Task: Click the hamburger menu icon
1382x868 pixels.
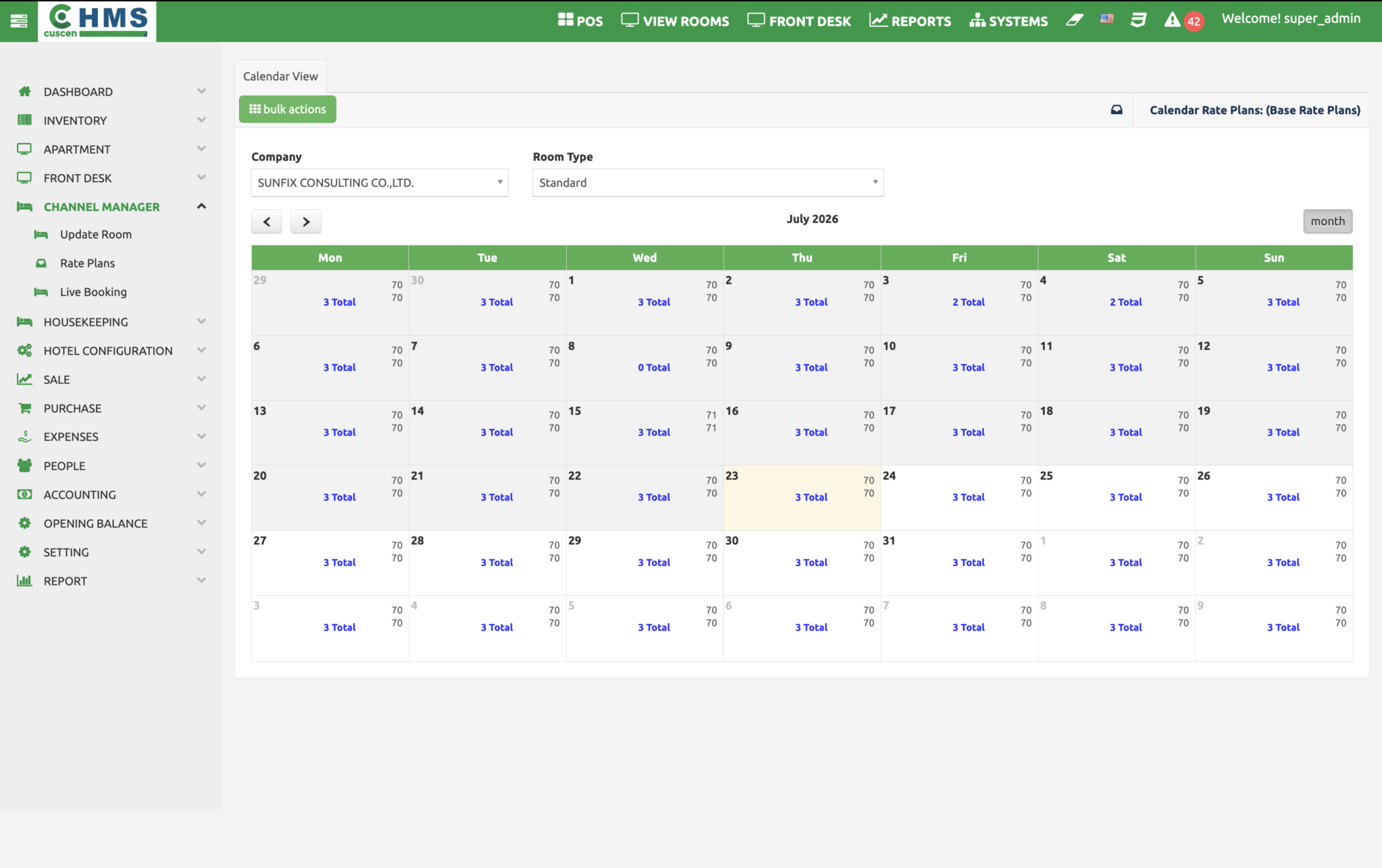Action: (x=19, y=21)
